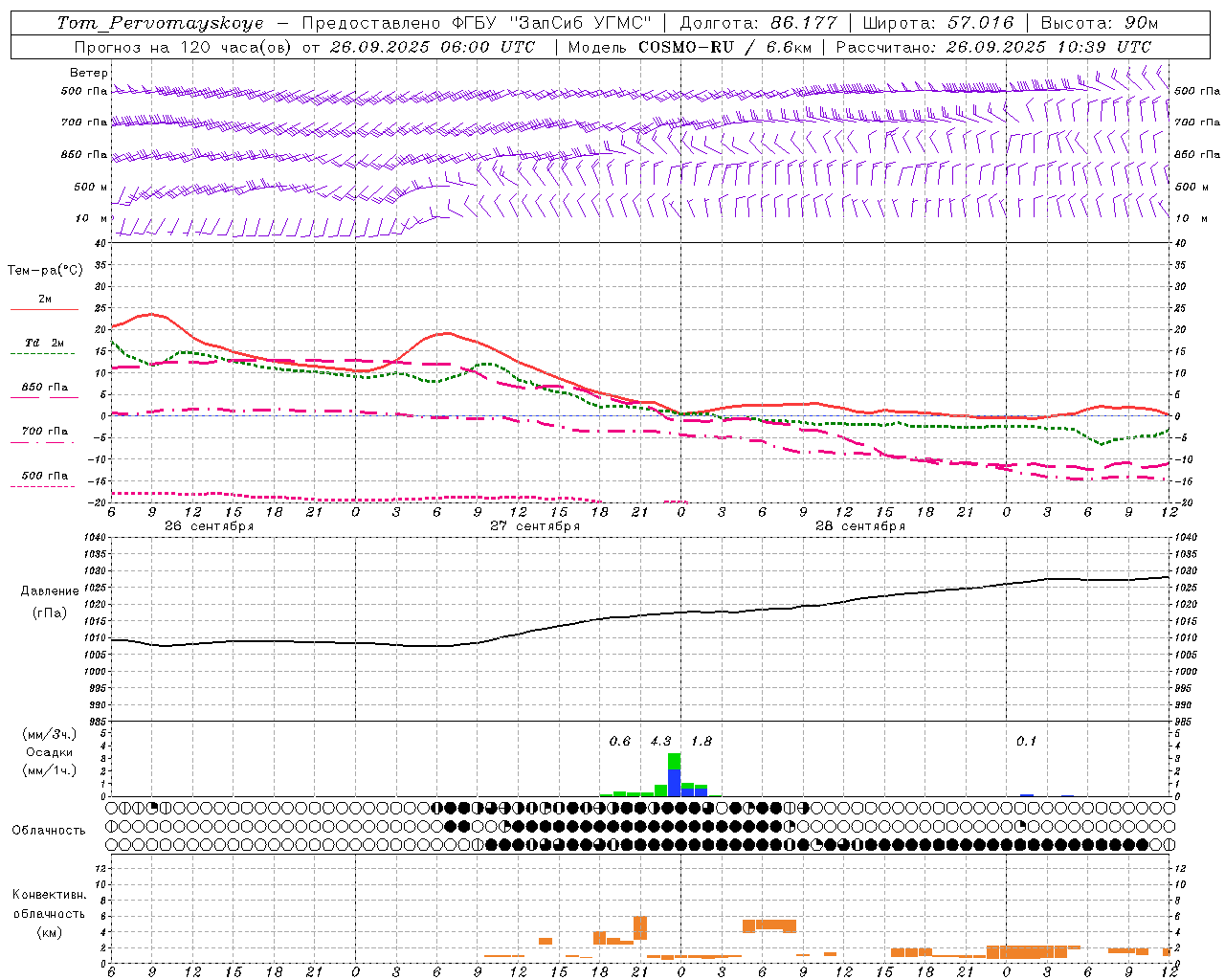Click the red 2м temperature legend line

pos(44,309)
